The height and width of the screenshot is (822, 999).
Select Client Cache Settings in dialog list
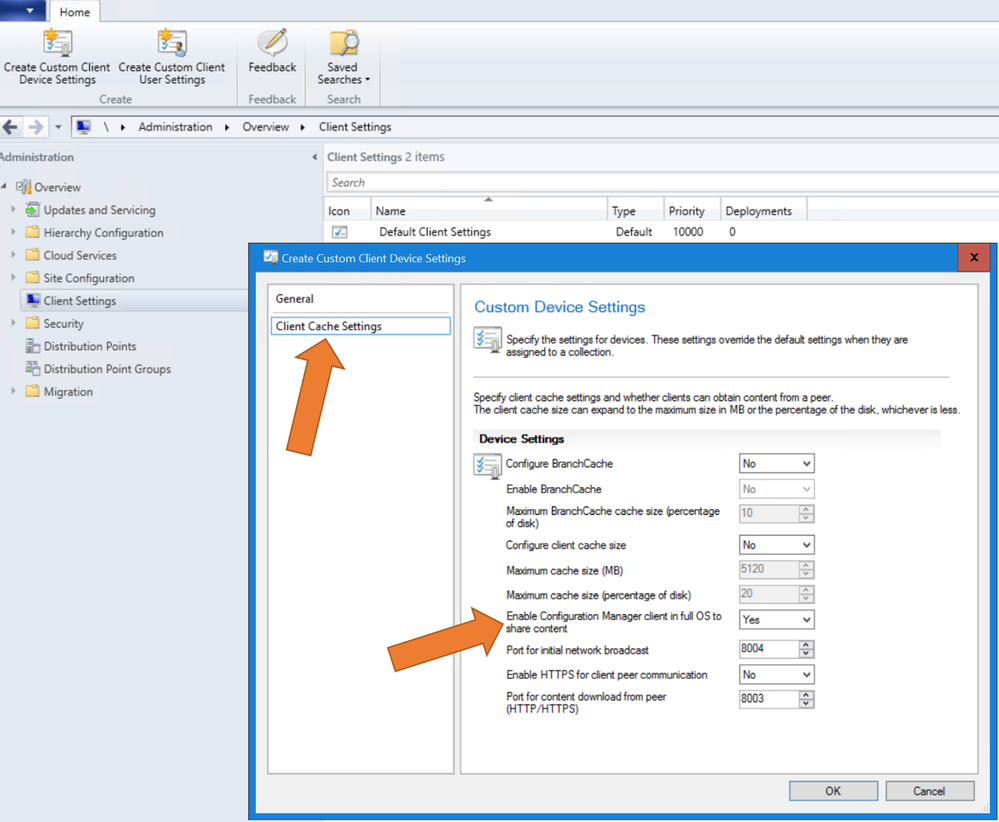click(x=360, y=326)
